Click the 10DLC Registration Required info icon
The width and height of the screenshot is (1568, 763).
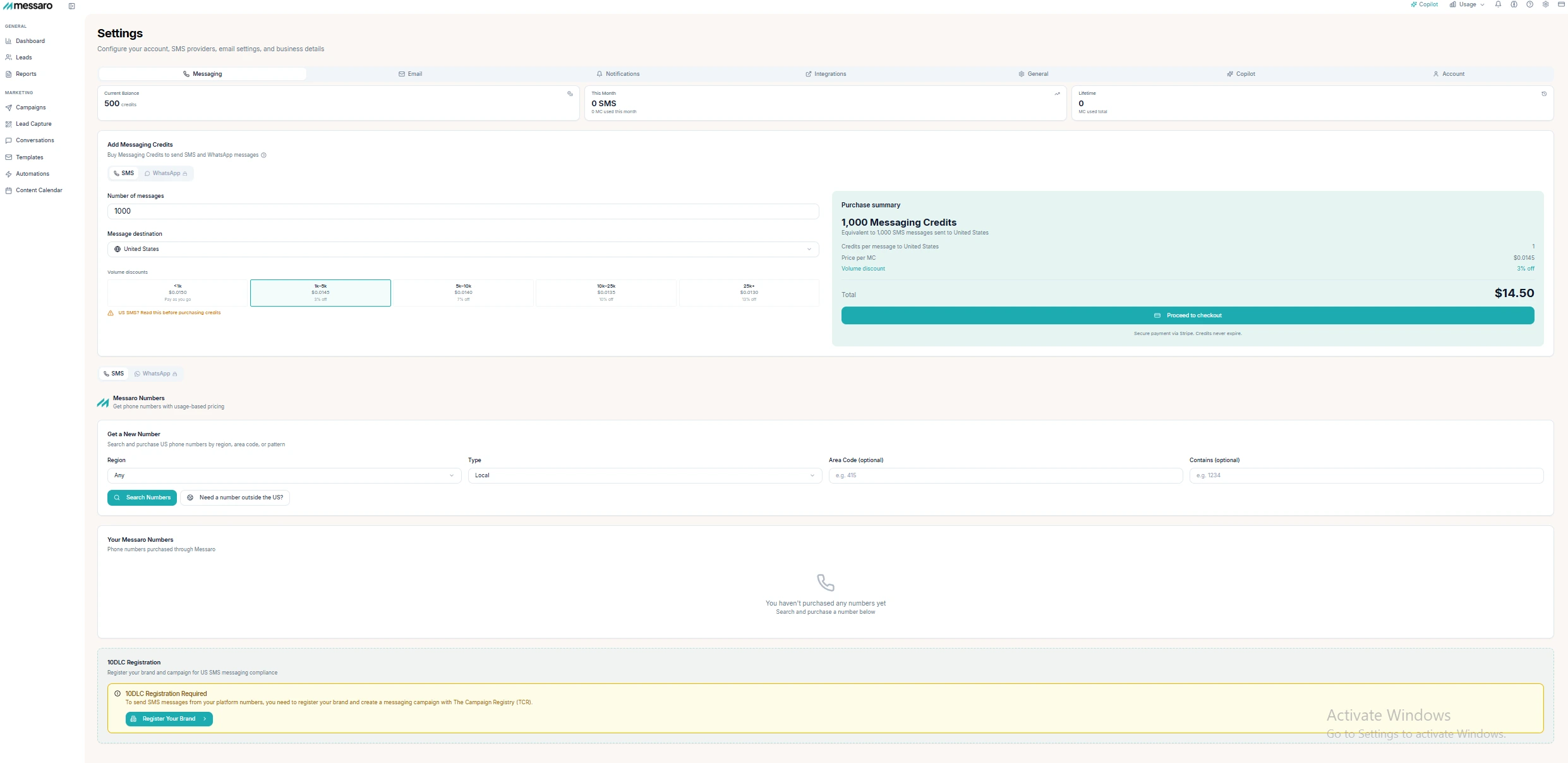tap(118, 693)
